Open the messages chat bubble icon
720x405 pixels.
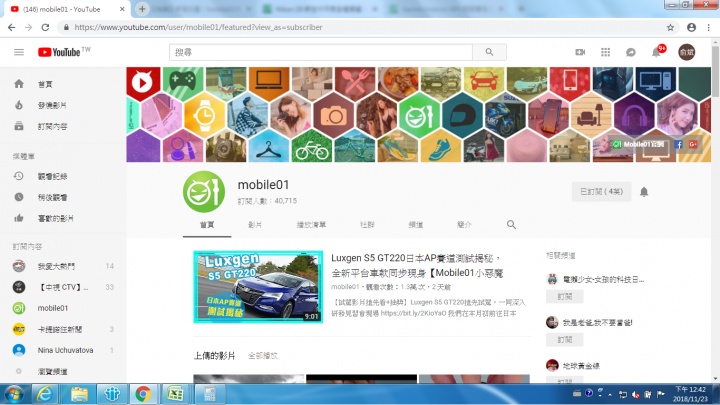(630, 52)
